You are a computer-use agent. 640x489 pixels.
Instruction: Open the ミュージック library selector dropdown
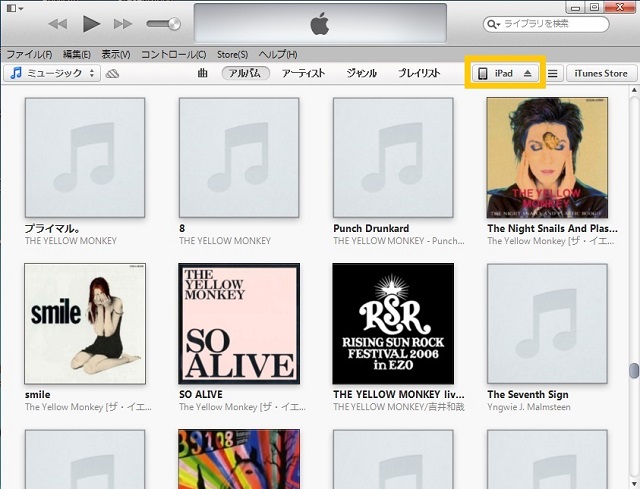(52, 73)
